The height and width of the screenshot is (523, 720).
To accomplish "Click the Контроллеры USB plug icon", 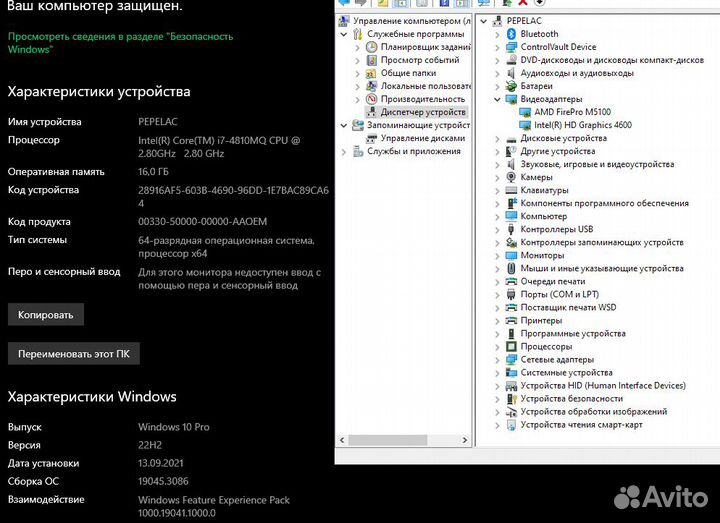I will point(511,229).
